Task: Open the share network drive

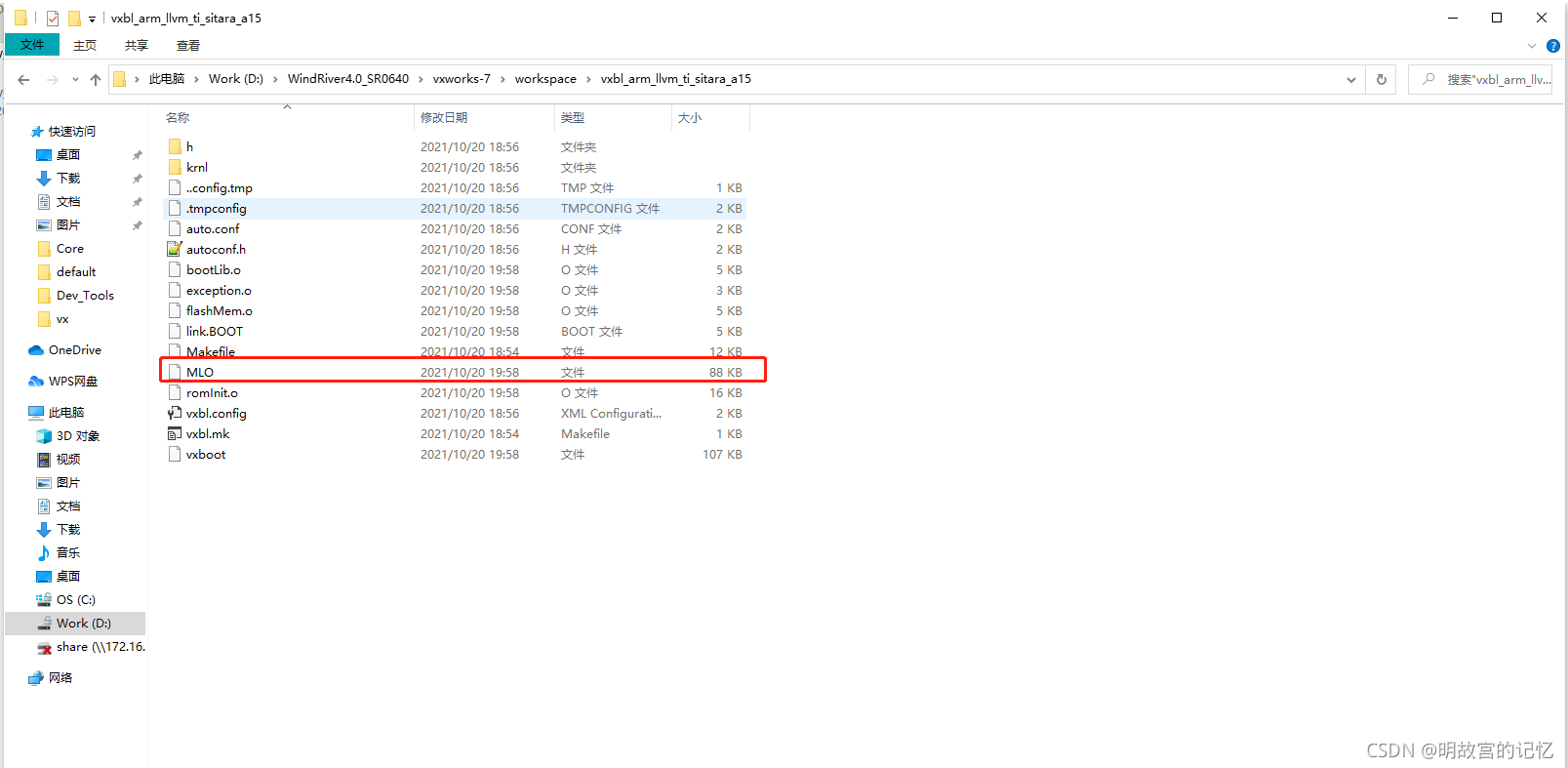Action: 101,647
